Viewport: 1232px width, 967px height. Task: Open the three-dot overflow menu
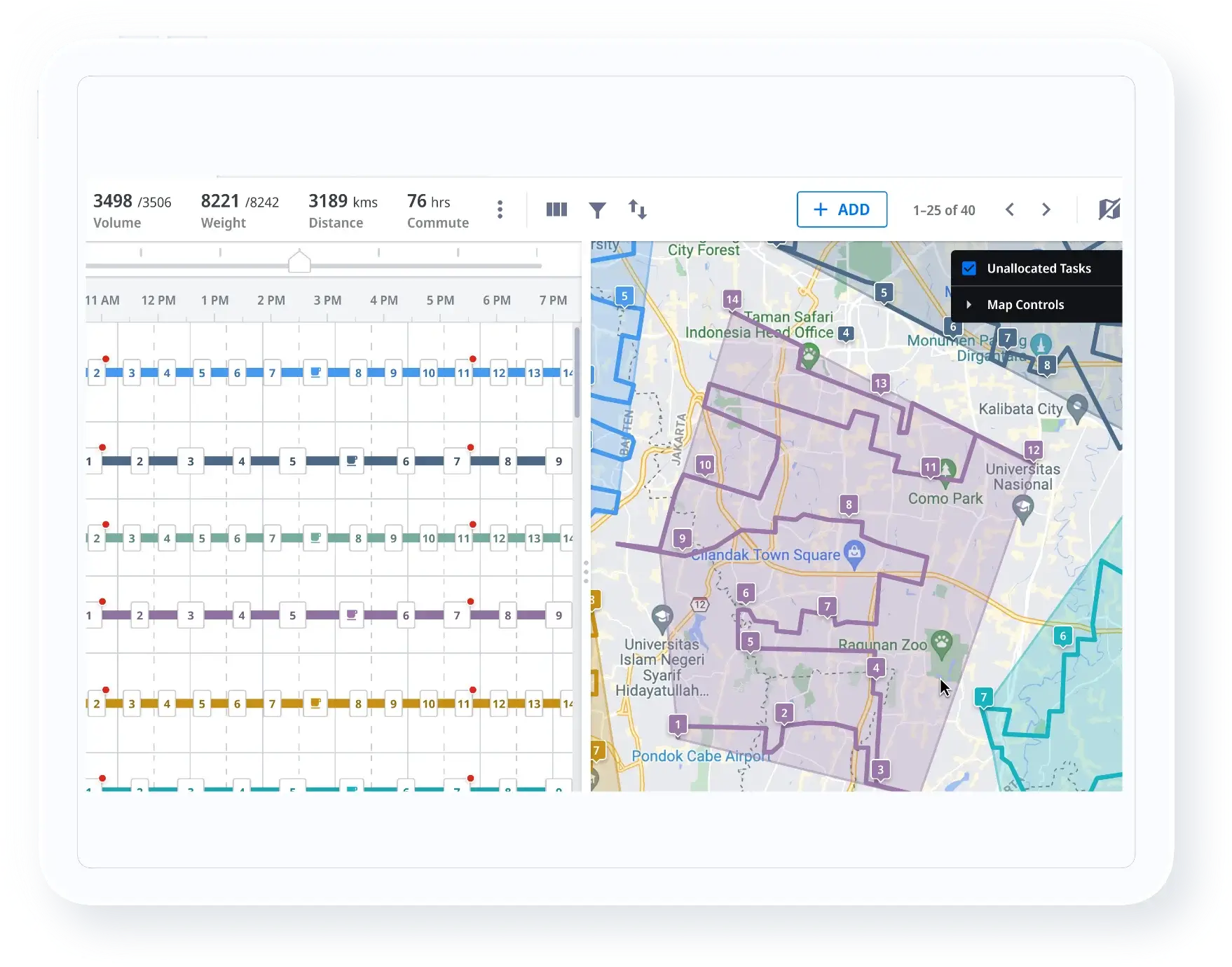click(500, 210)
